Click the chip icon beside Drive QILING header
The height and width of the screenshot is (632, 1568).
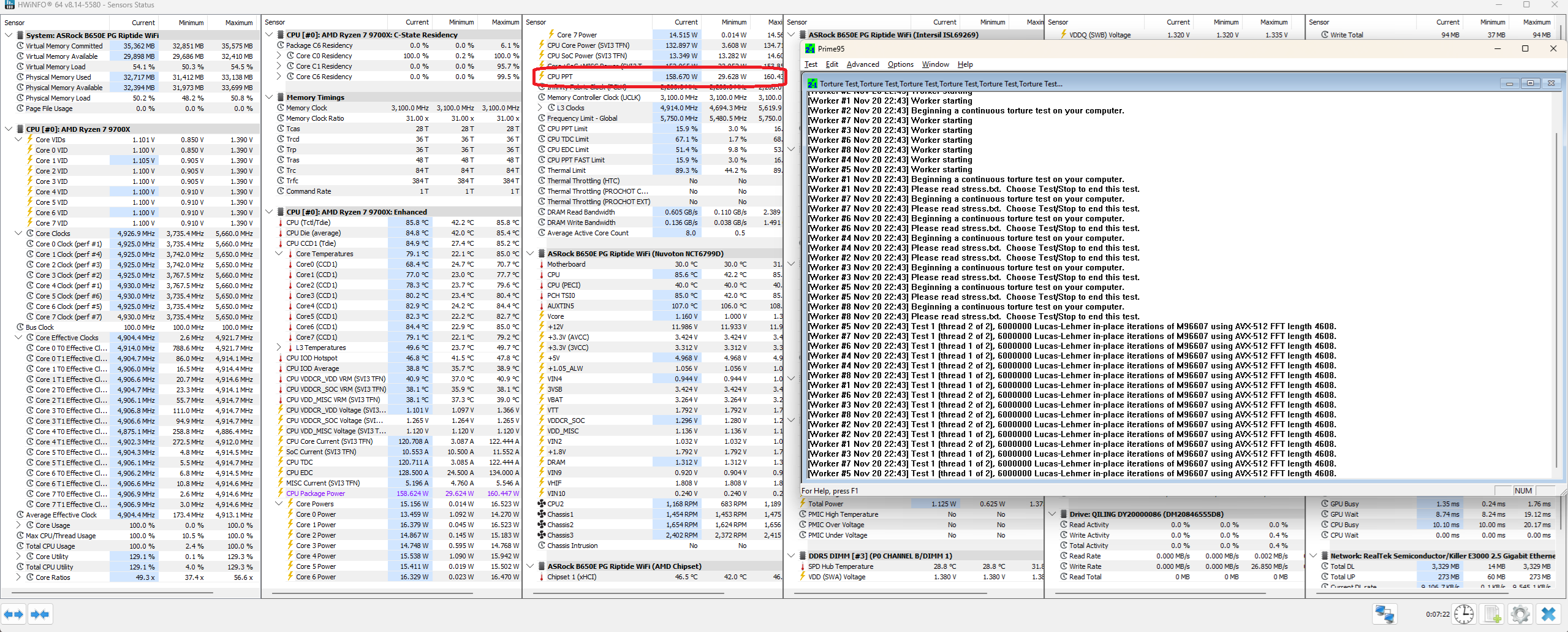click(x=1064, y=514)
